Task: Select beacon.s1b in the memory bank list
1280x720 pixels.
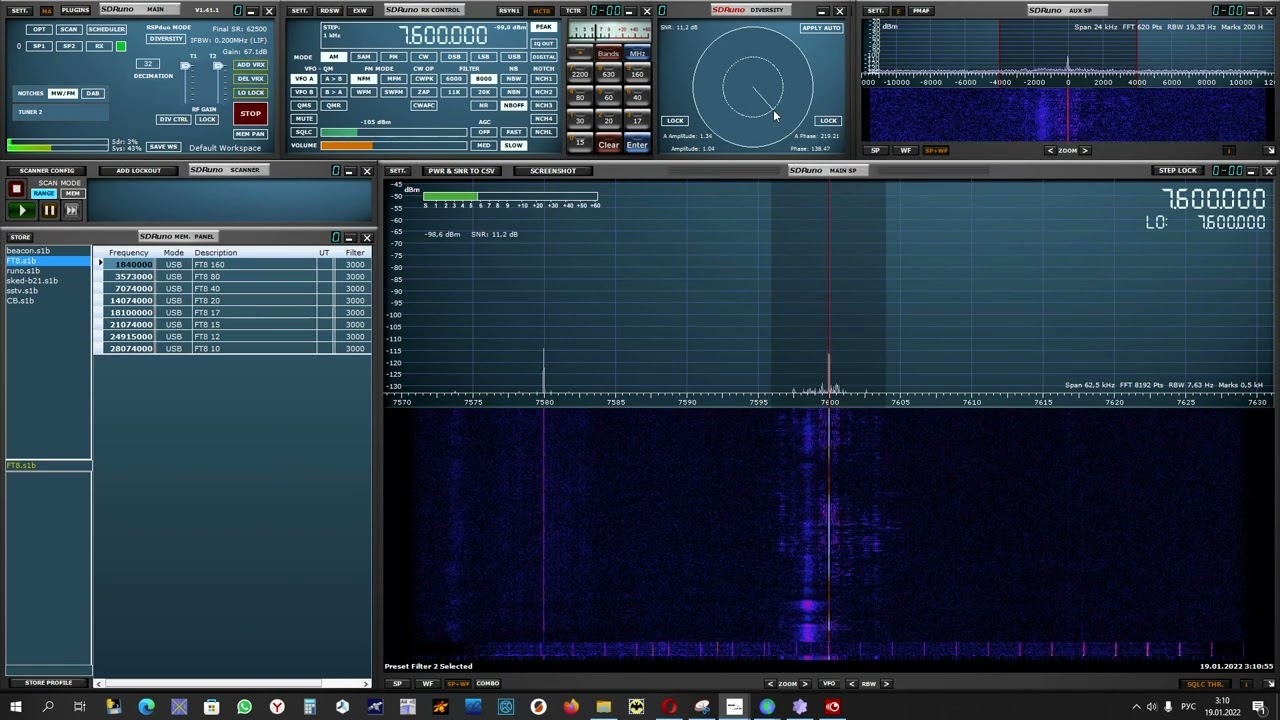Action: point(28,251)
